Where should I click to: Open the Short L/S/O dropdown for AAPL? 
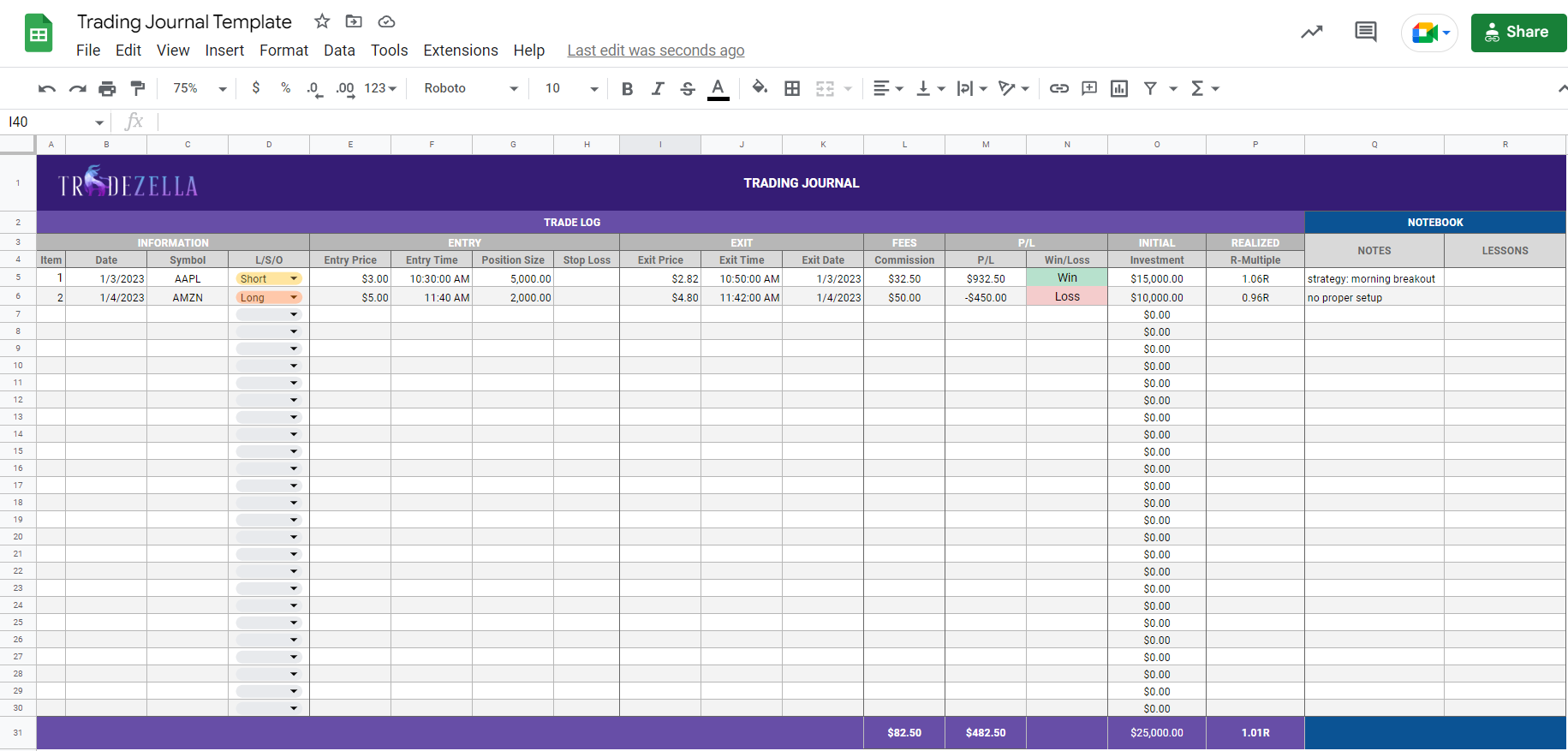[x=294, y=278]
